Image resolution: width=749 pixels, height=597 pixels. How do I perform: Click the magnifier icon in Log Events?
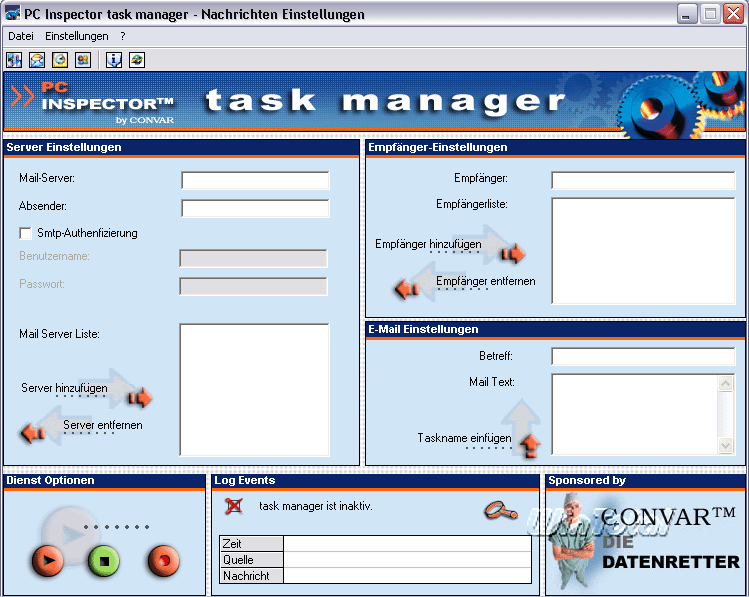tap(501, 510)
